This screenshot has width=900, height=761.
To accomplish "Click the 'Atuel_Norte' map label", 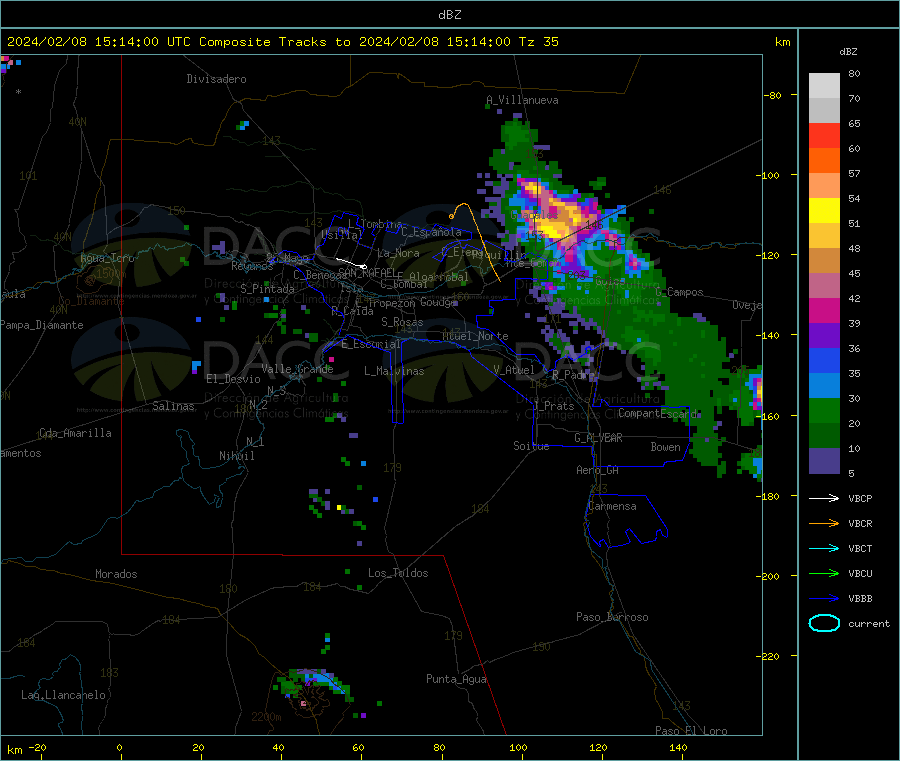I will pyautogui.click(x=475, y=336).
